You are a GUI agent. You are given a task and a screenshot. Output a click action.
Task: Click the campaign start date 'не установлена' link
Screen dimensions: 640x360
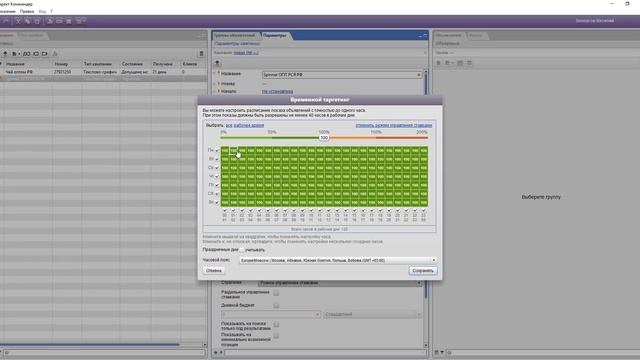[278, 91]
